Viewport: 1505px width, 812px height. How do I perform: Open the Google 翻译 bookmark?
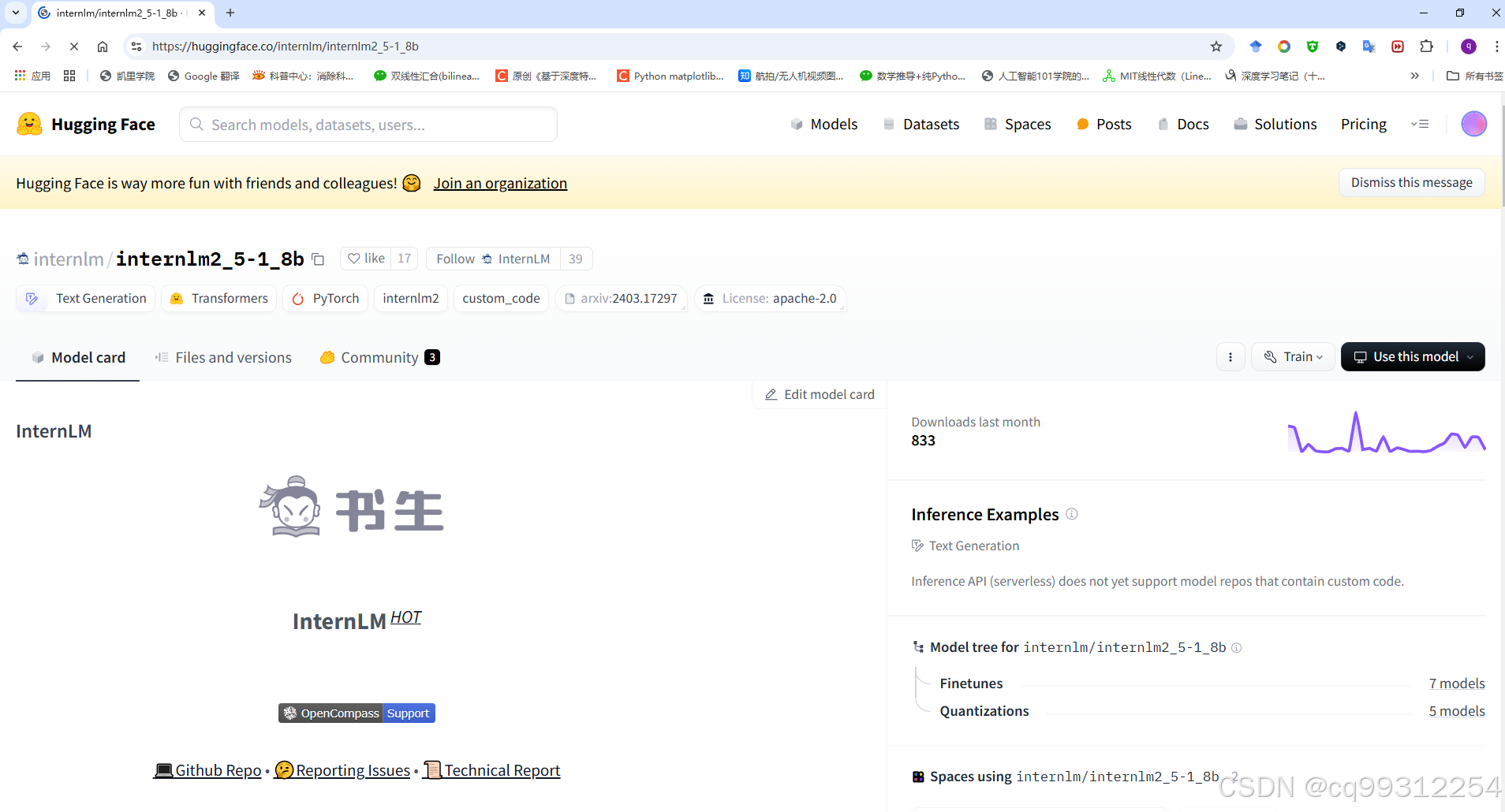point(204,76)
